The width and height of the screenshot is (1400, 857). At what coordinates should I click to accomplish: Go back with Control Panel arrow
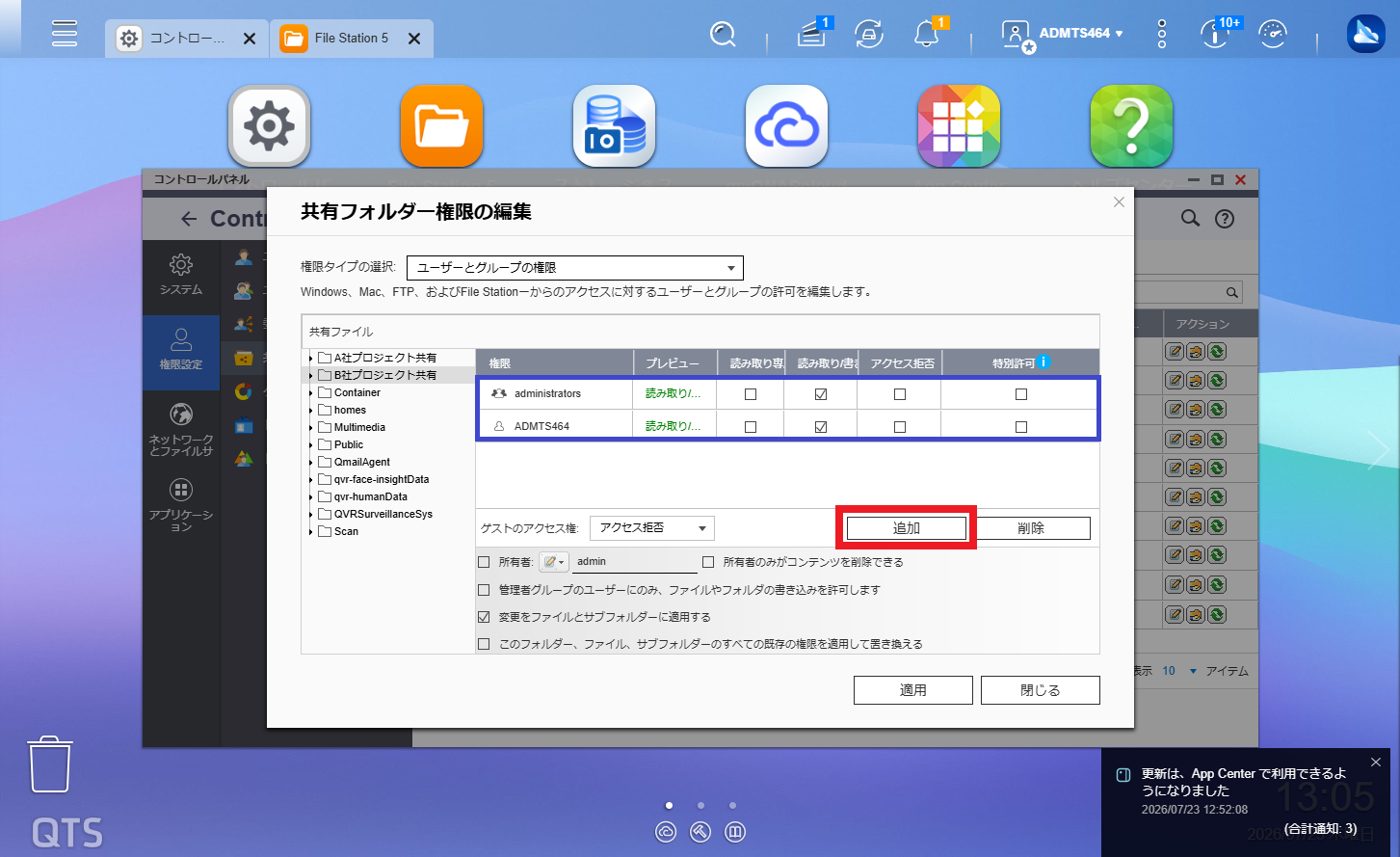(189, 219)
